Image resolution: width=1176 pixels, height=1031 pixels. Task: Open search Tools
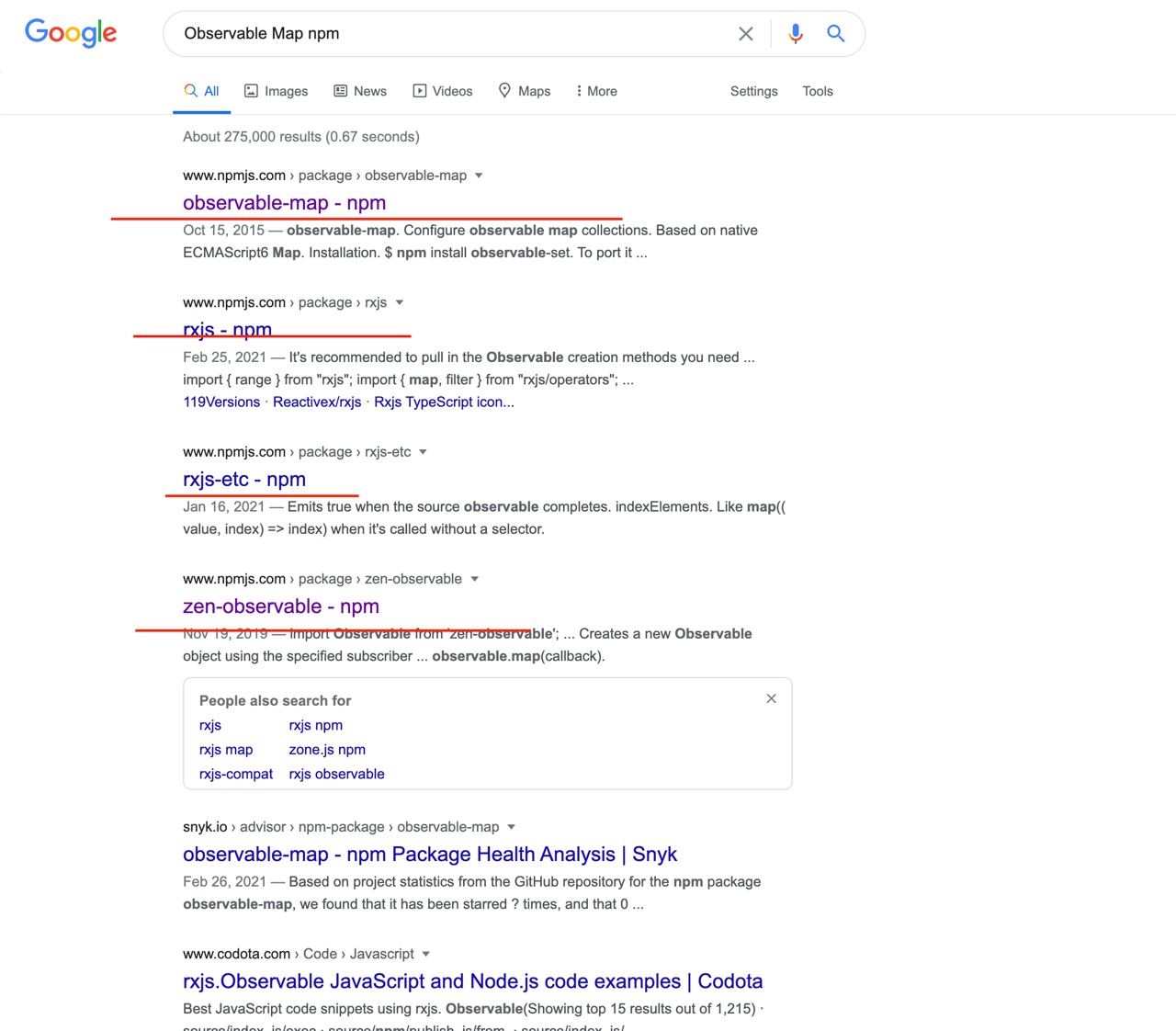tap(818, 91)
